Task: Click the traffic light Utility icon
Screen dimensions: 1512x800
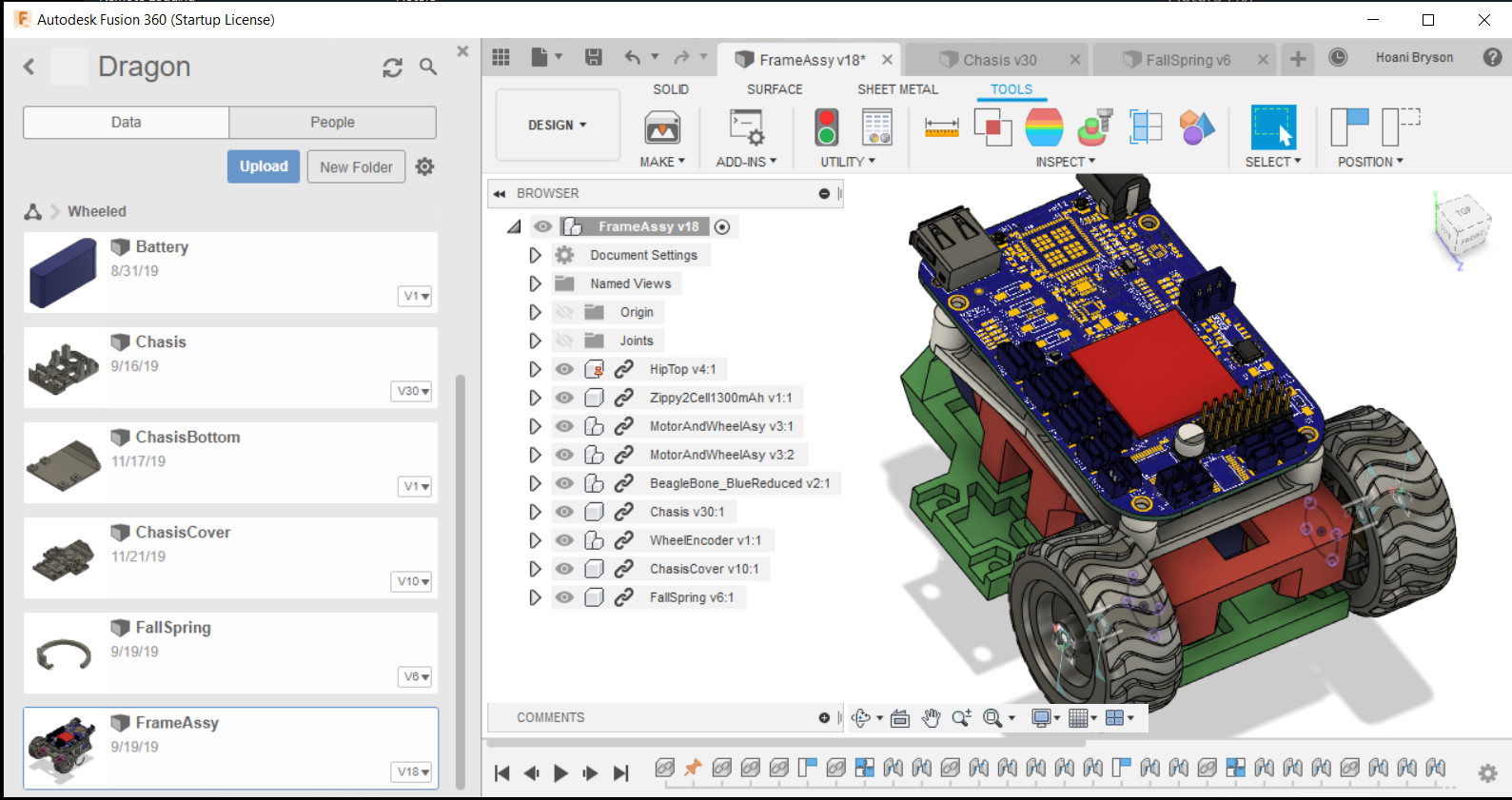Action: [x=827, y=127]
